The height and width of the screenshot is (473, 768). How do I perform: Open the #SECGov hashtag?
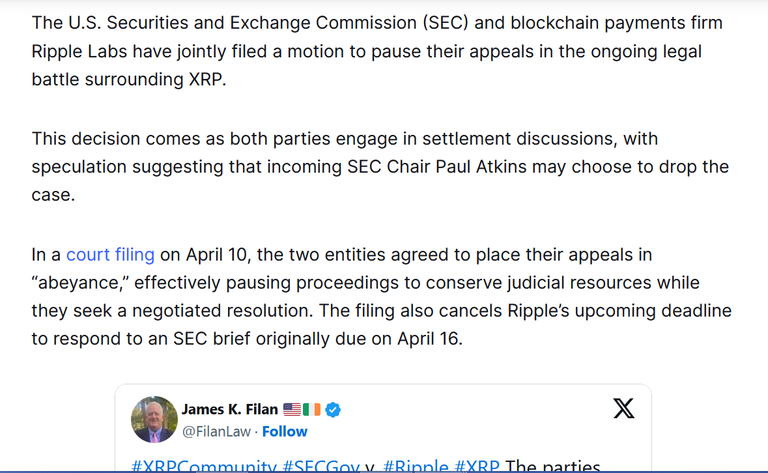(321, 466)
